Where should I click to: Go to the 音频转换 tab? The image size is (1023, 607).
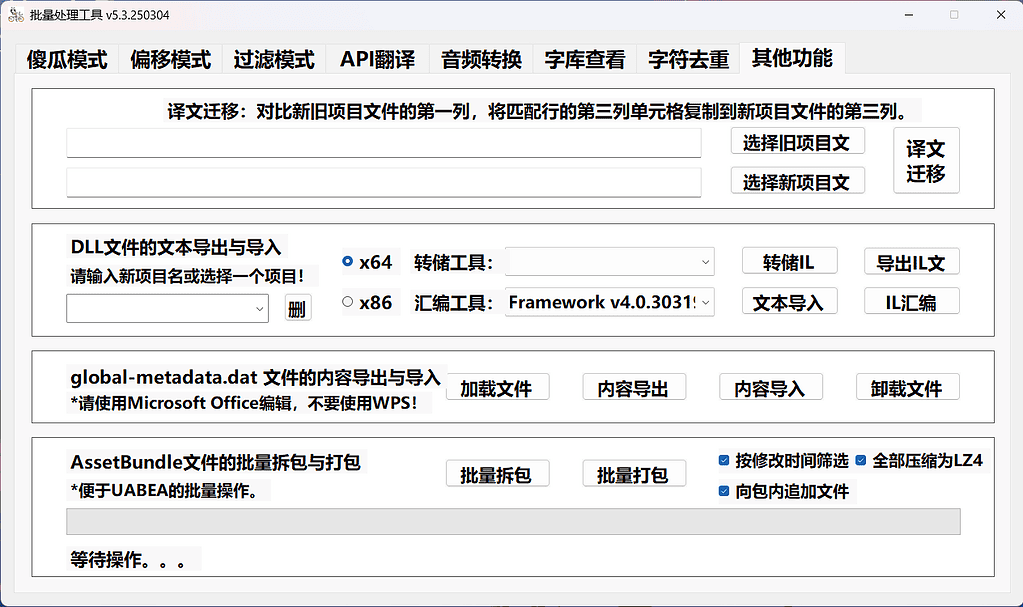click(x=481, y=60)
